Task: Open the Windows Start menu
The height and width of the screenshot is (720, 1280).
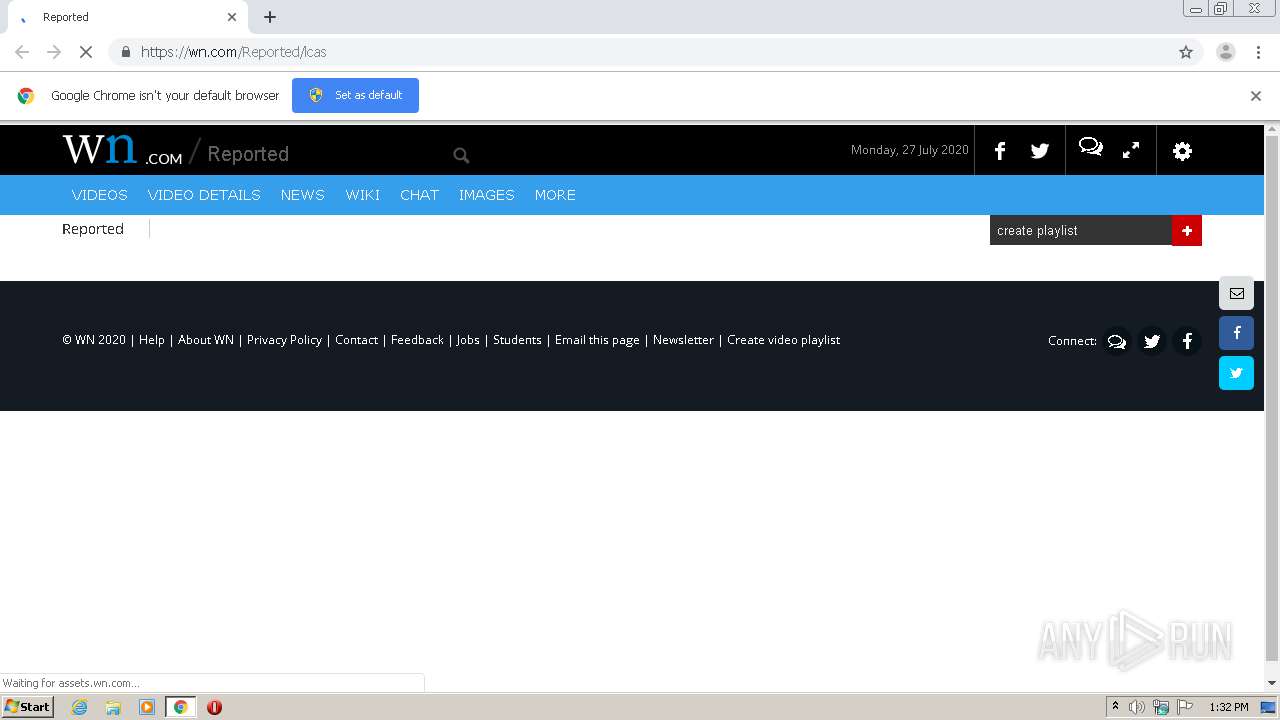Action: point(28,707)
